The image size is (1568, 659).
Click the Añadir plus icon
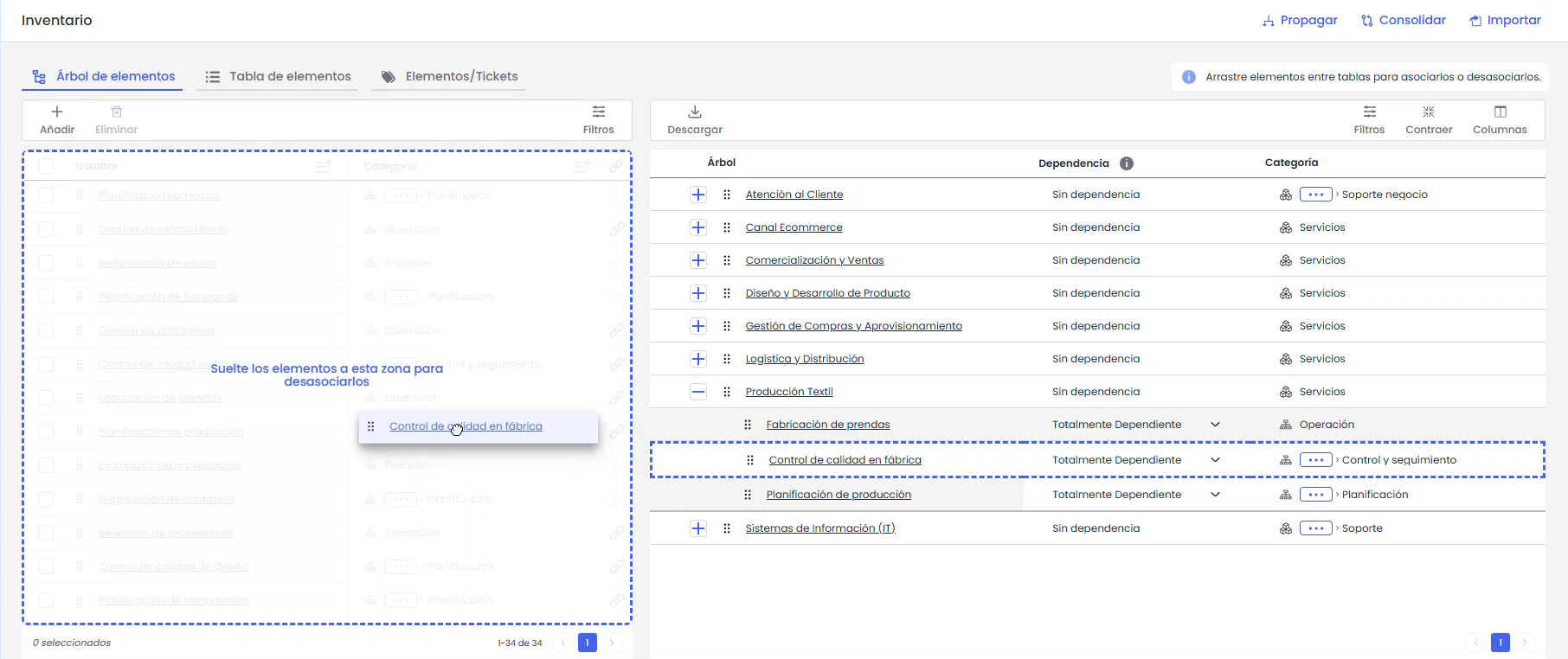57,112
